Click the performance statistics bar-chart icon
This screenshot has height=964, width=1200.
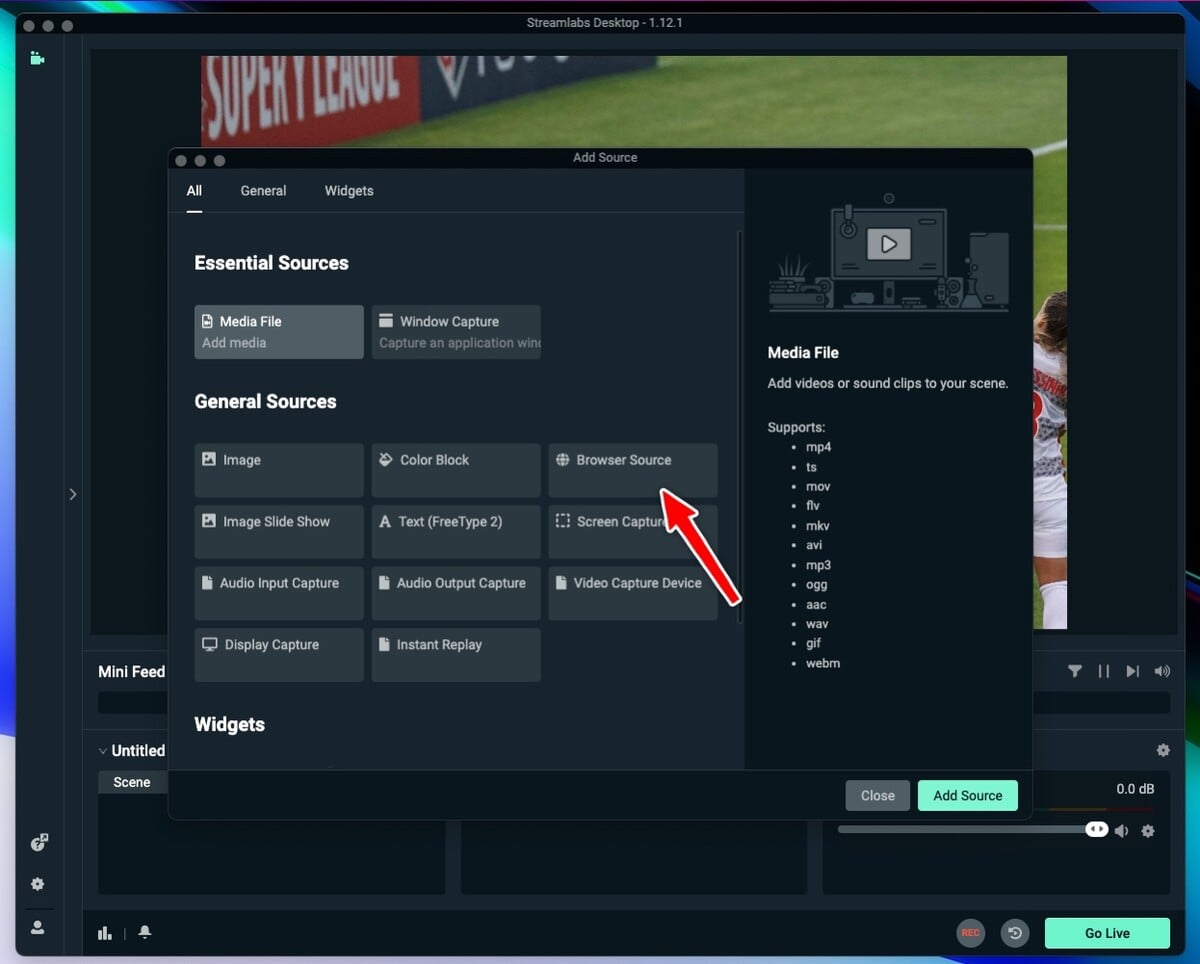105,932
